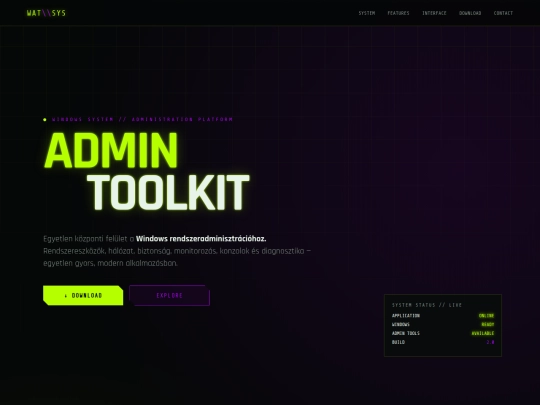The image size is (540, 405).
Task: Click the WINDOWS status label
Action: point(401,324)
